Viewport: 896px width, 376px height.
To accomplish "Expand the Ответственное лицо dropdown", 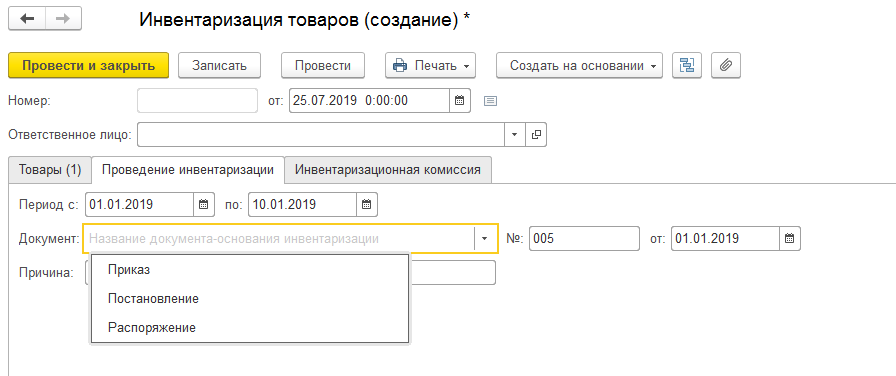I will pyautogui.click(x=514, y=135).
